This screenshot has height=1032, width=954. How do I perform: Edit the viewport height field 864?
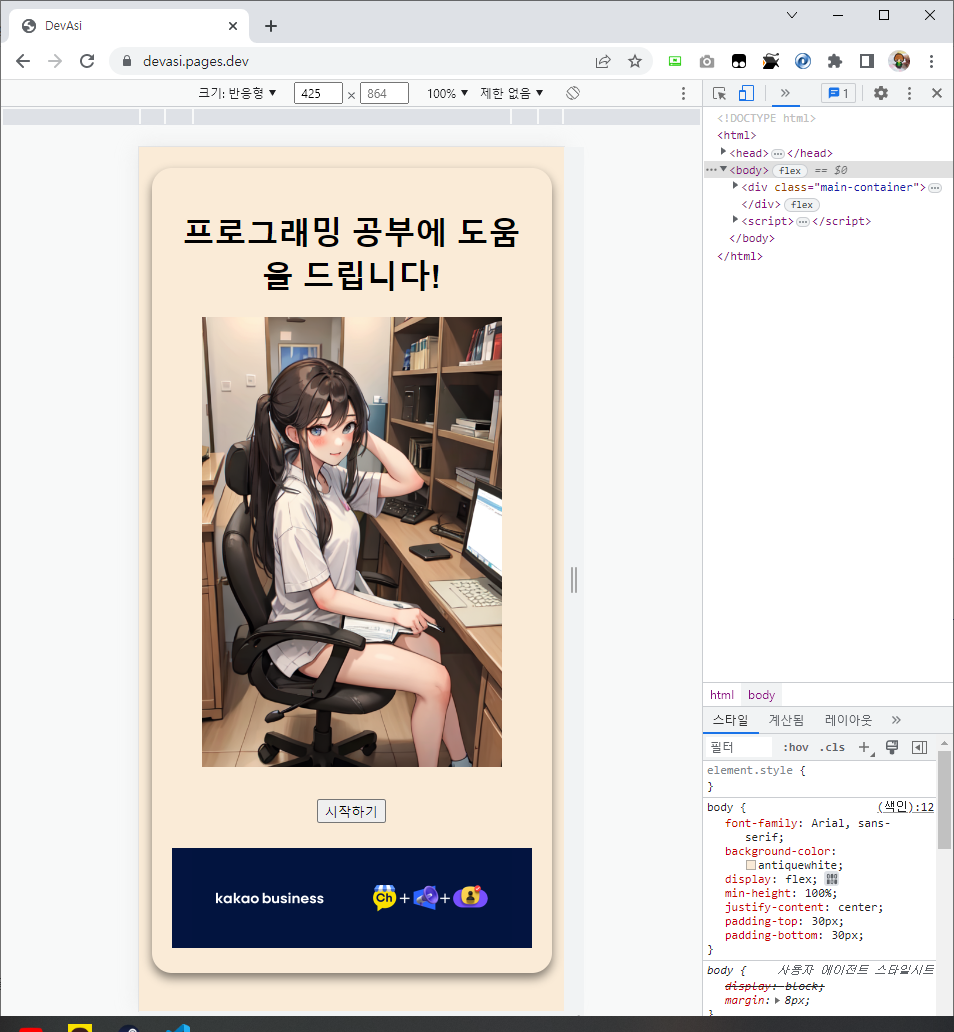(x=384, y=93)
